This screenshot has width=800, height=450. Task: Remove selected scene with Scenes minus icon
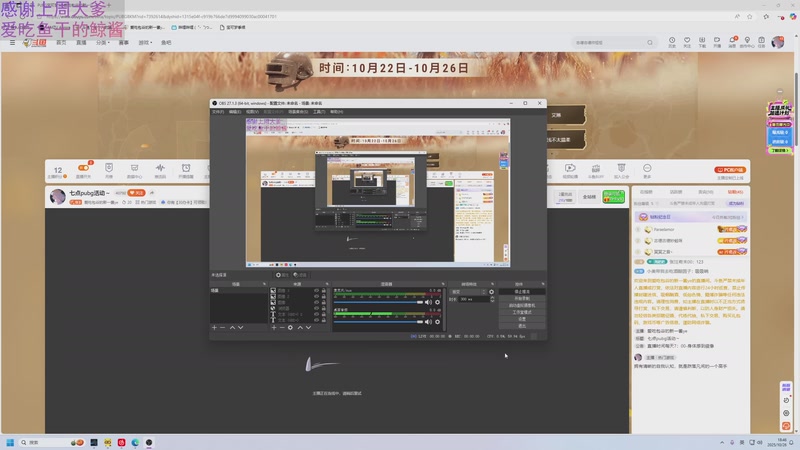222,328
